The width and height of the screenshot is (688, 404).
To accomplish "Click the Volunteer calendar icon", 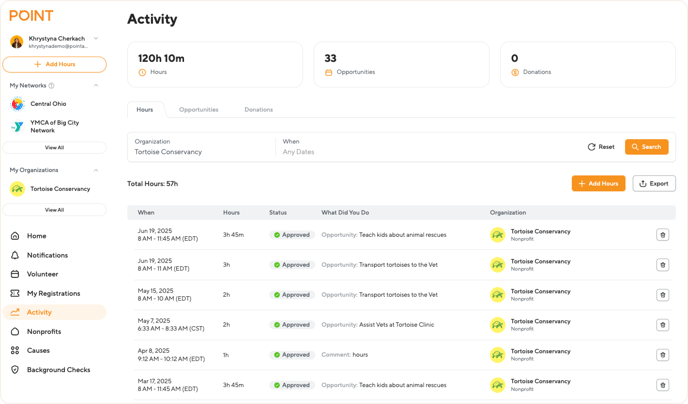I will coord(15,274).
